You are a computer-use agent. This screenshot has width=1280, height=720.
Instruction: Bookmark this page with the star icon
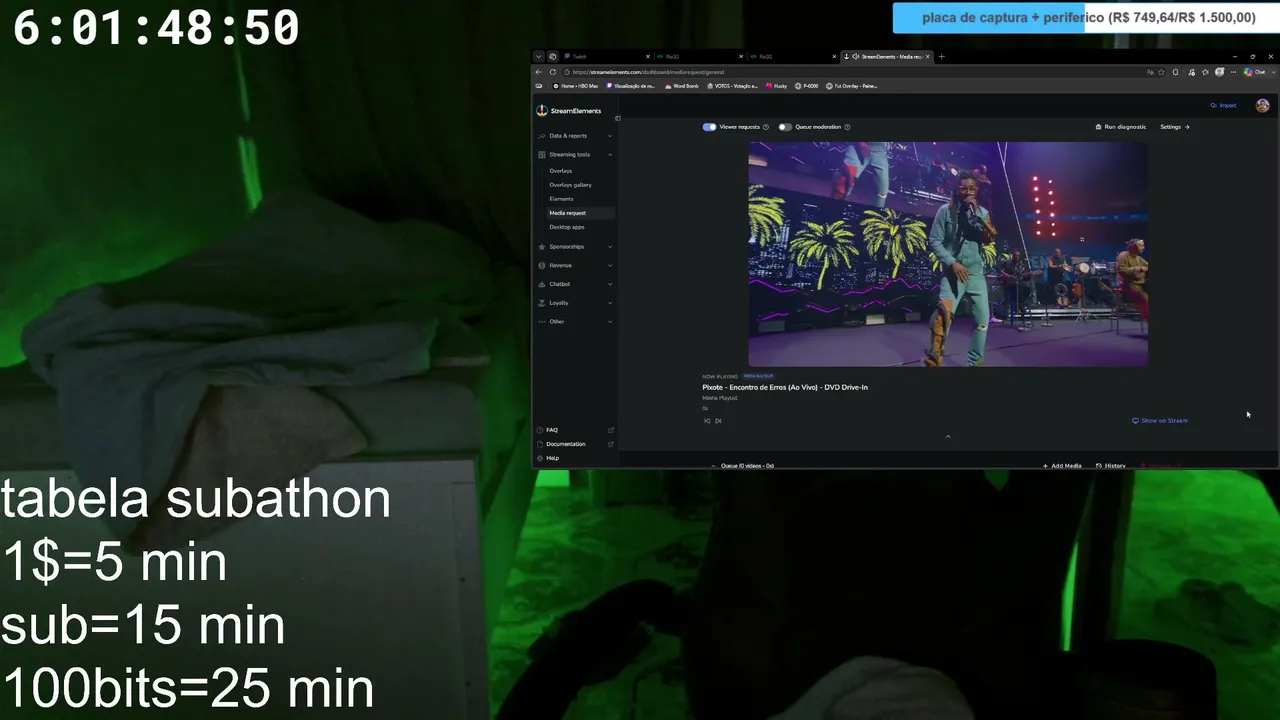(x=1163, y=72)
